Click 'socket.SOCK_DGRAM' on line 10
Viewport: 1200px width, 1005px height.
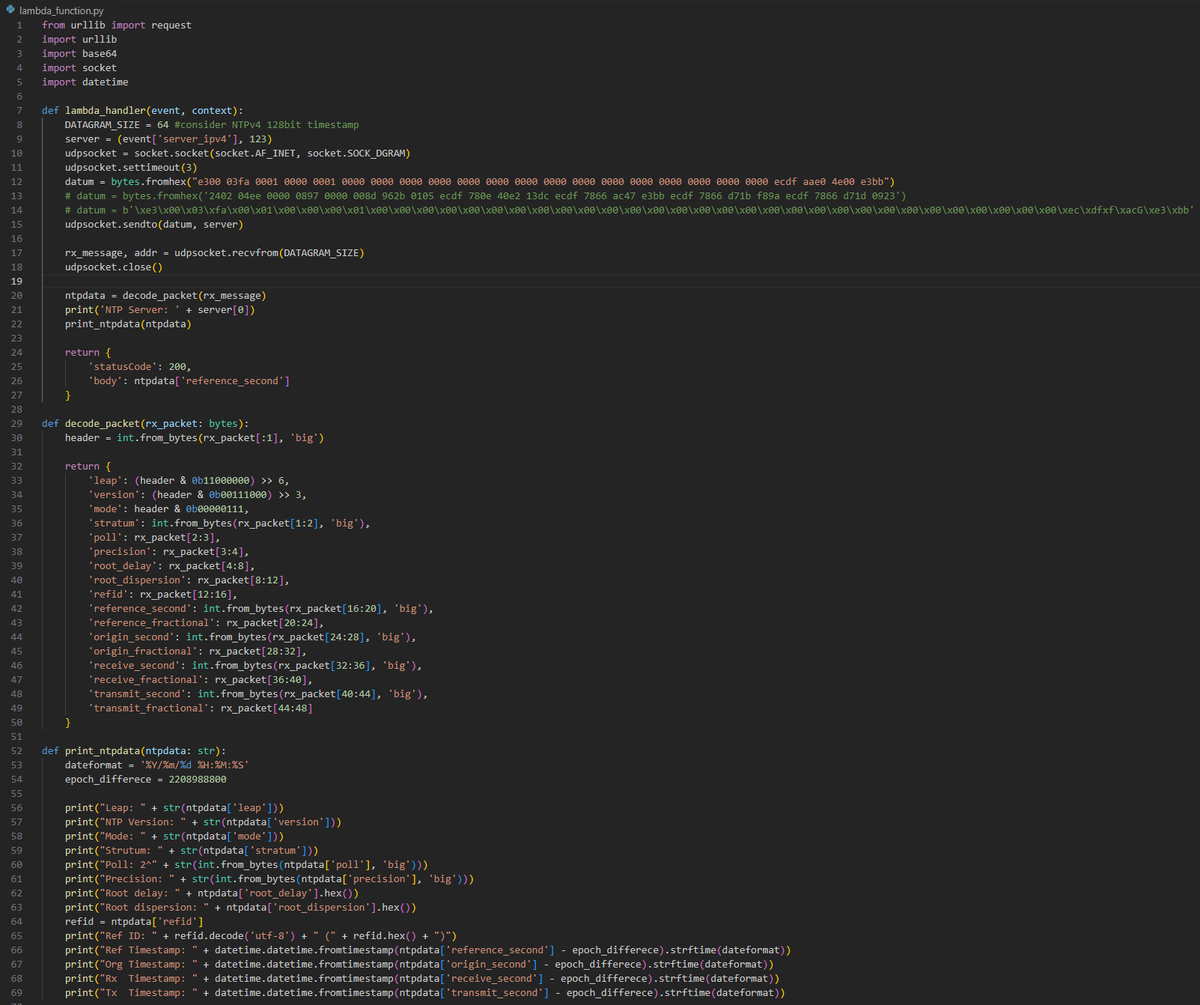[355, 153]
